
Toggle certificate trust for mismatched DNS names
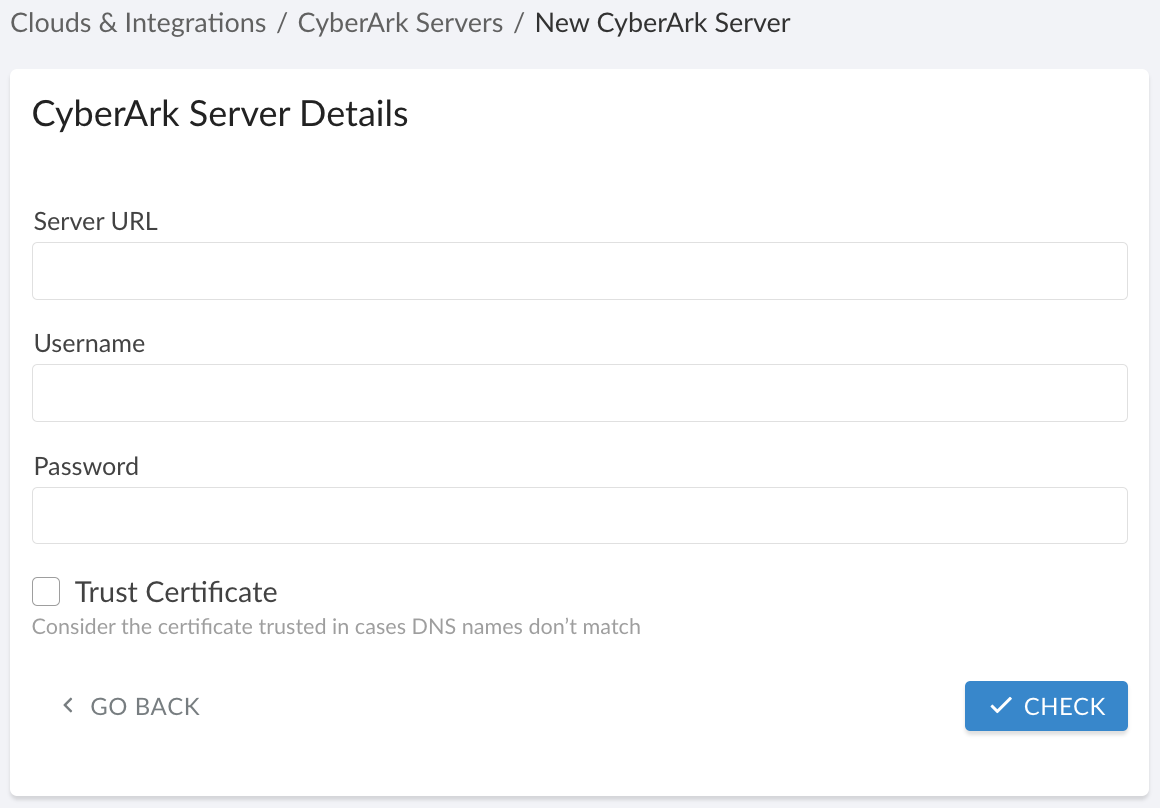46,591
